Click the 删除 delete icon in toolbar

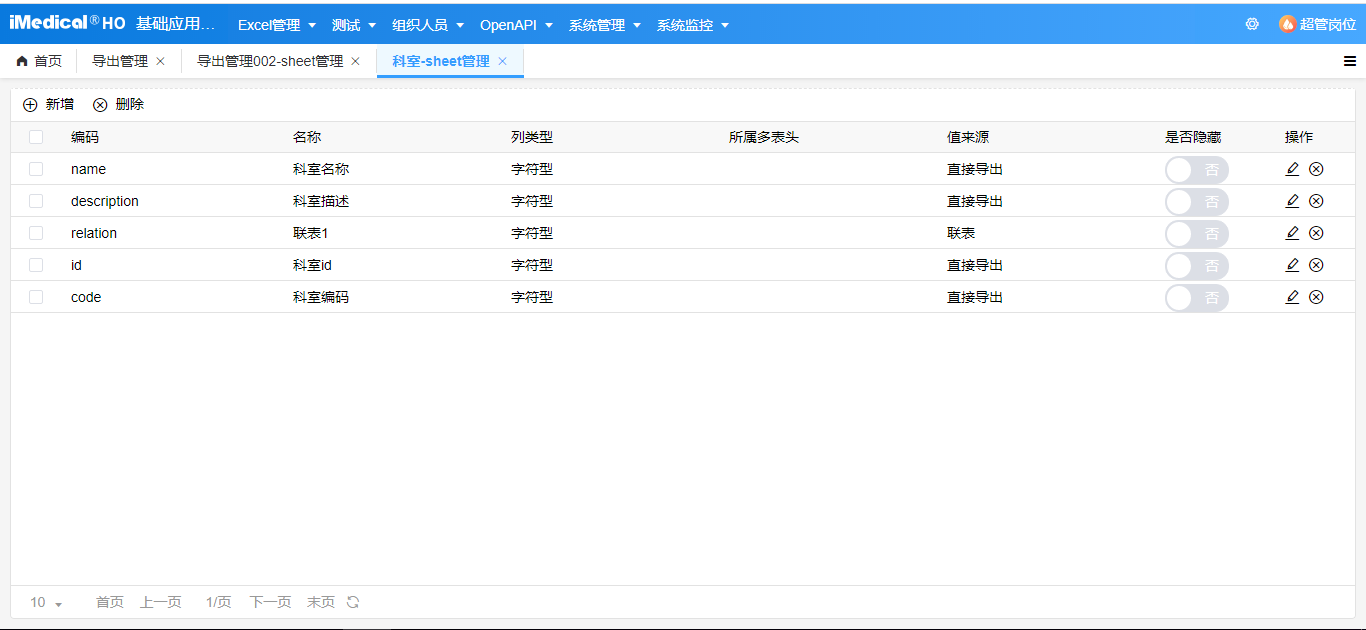pyautogui.click(x=100, y=104)
